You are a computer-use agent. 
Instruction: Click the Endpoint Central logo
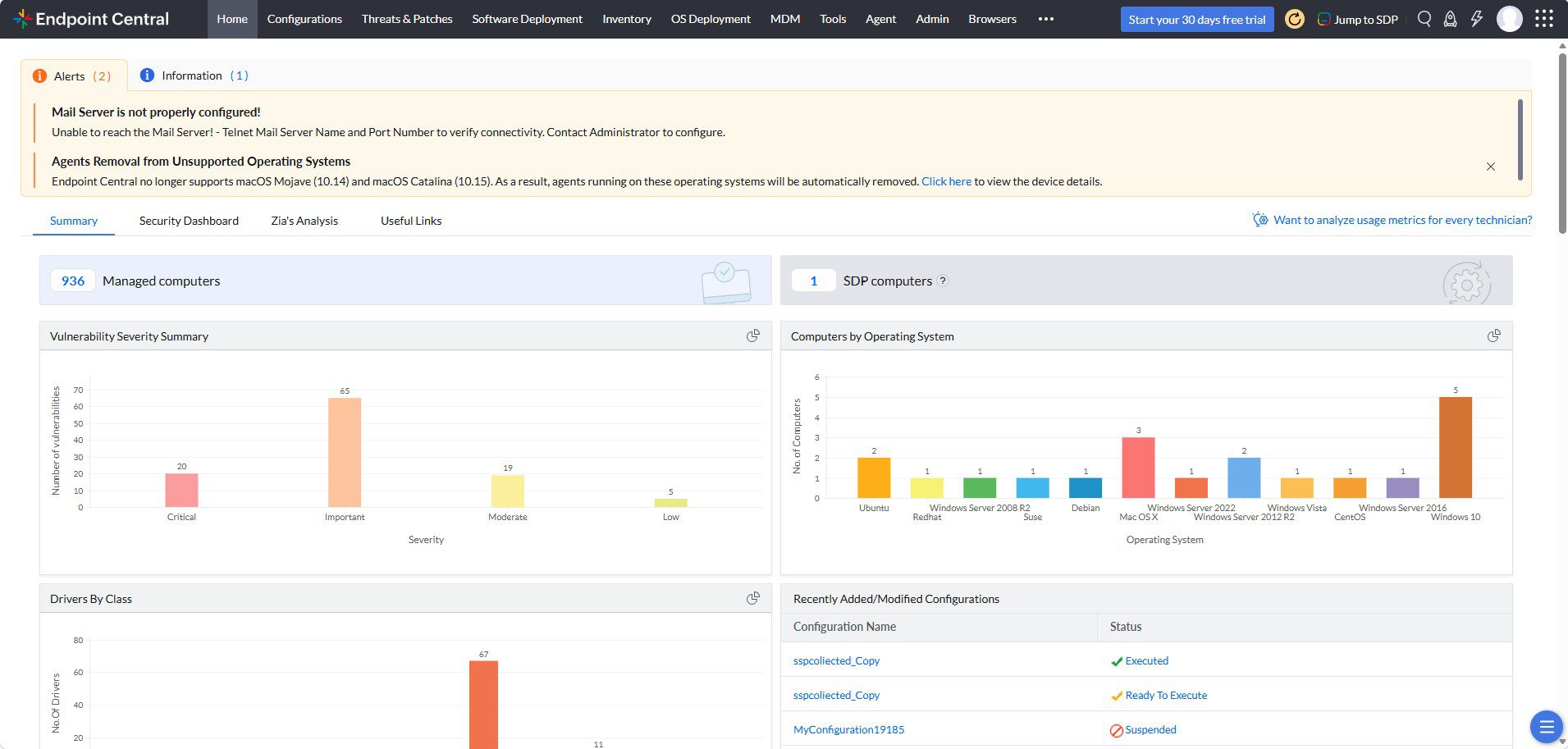point(91,19)
